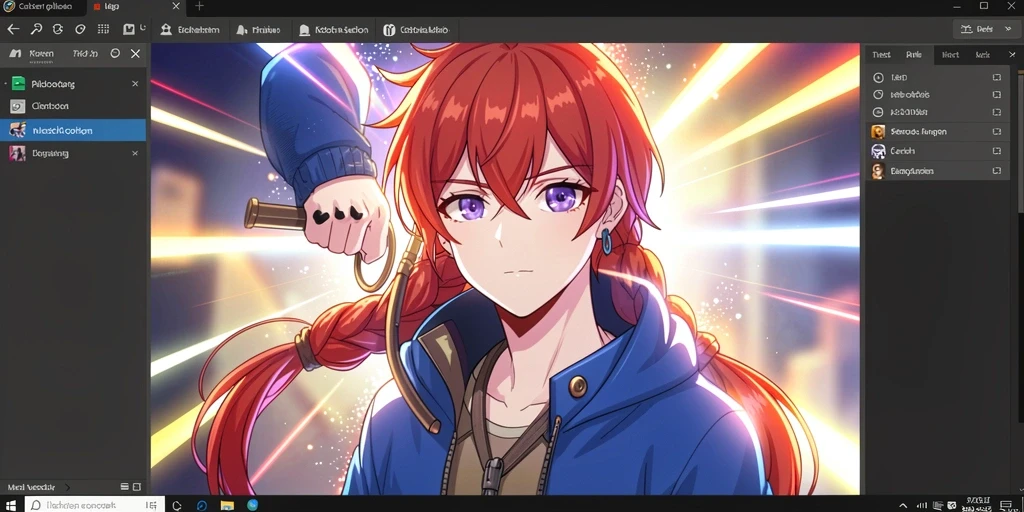This screenshot has height=512, width=1024.
Task: Select the magnifier search tool icon
Action: (x=36, y=29)
